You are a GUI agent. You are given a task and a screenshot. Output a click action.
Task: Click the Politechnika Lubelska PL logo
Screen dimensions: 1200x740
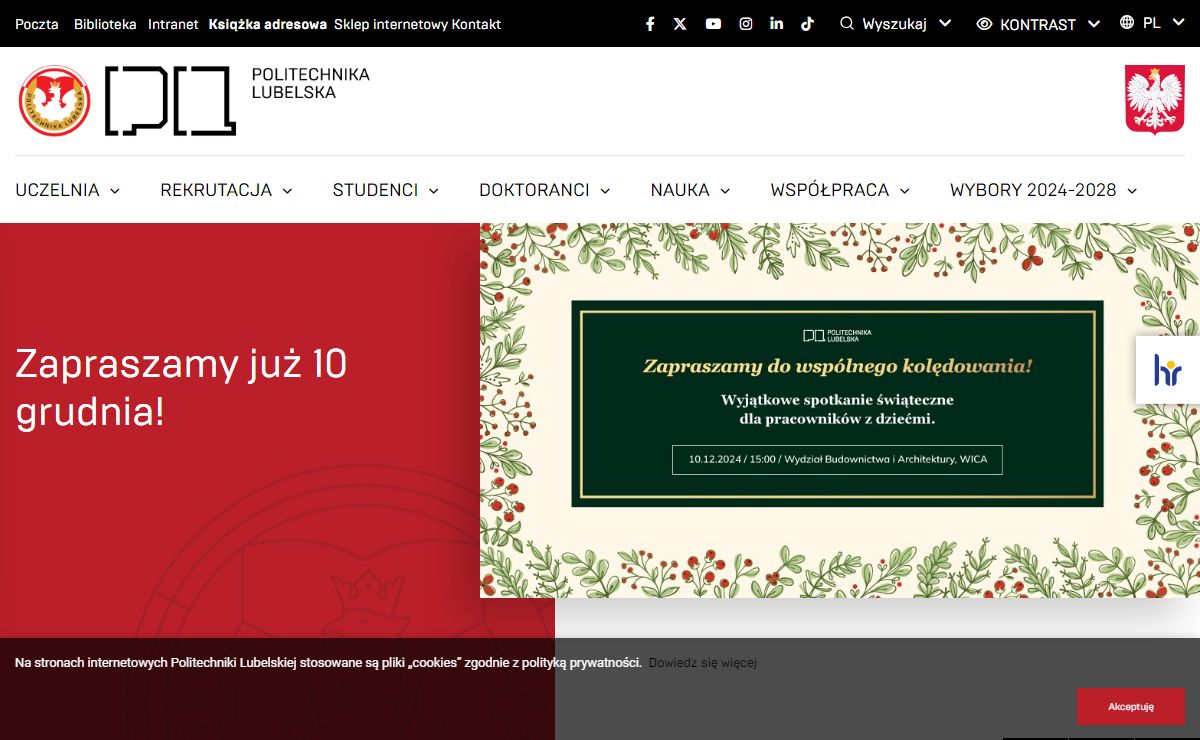click(x=171, y=101)
